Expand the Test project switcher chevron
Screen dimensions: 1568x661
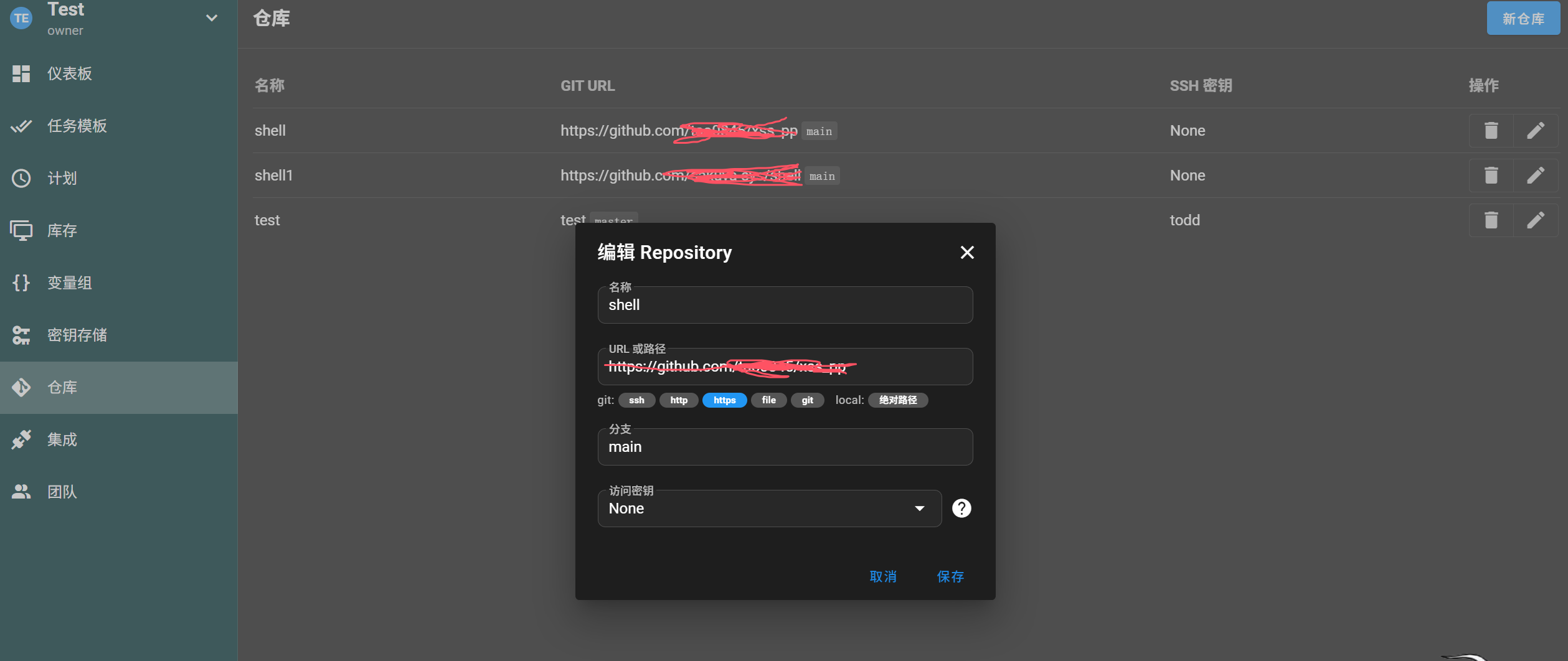(212, 18)
